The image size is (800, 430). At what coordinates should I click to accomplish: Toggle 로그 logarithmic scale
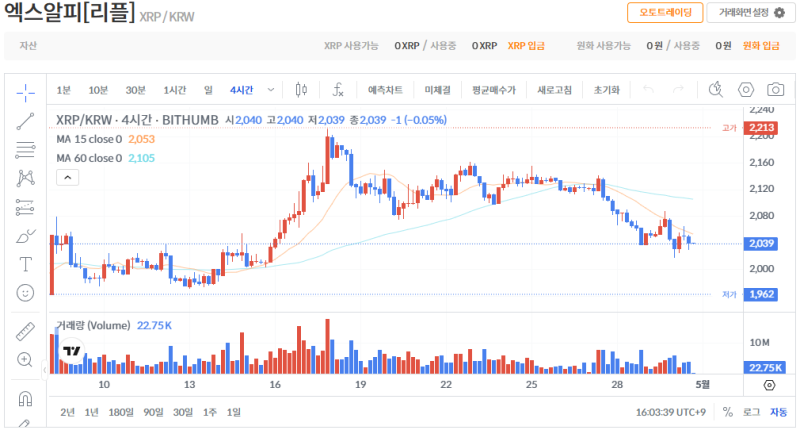751,412
